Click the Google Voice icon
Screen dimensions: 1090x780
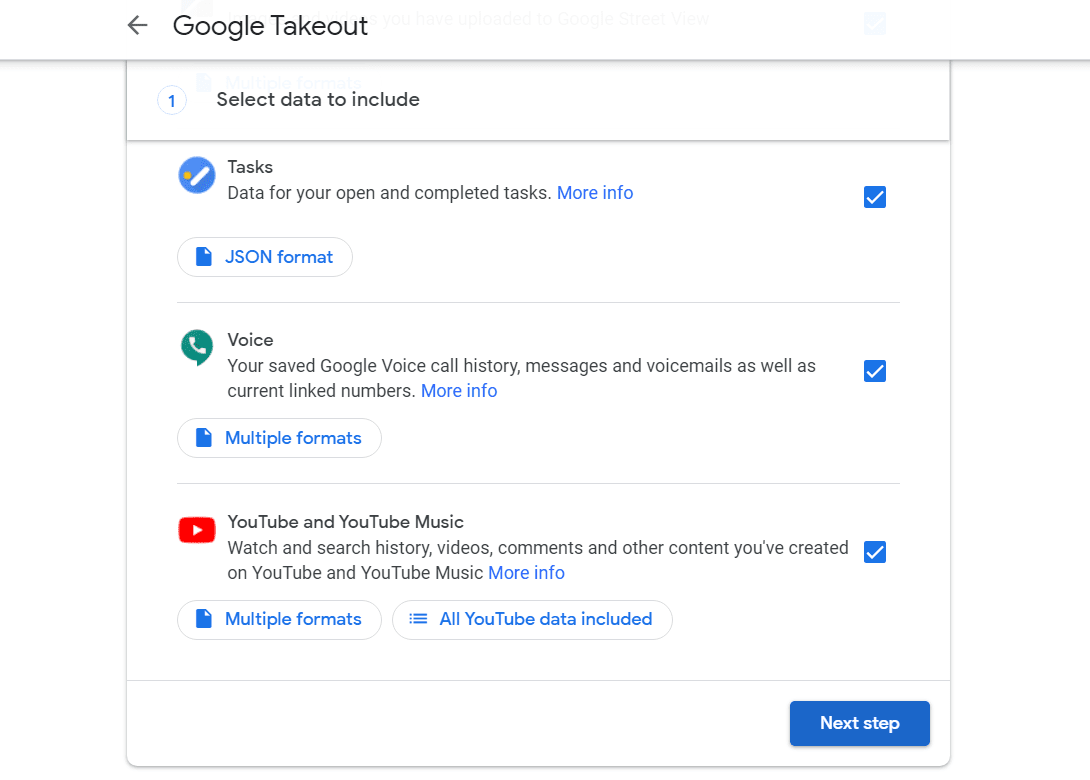(x=196, y=347)
